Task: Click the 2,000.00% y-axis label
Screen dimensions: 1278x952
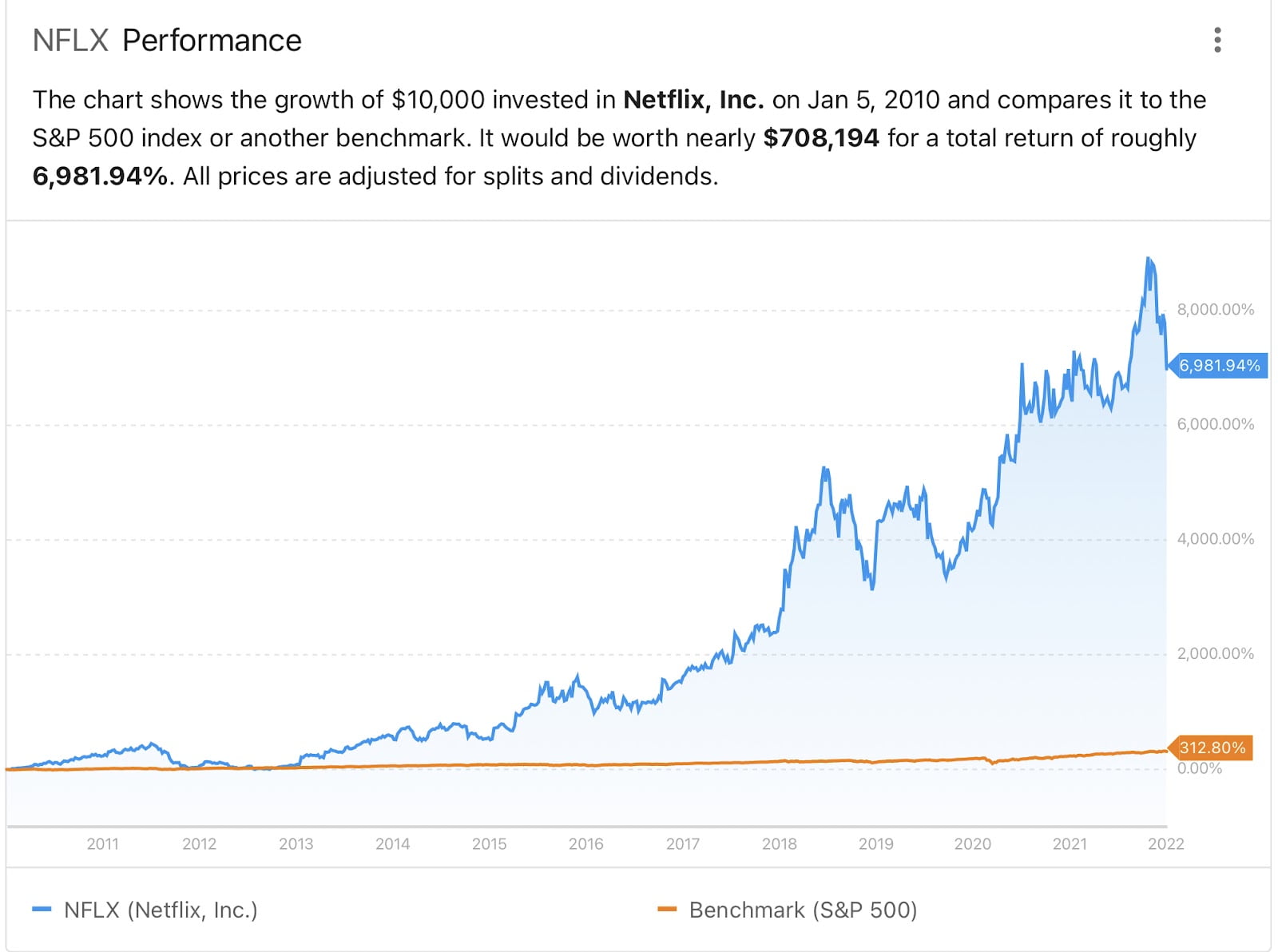Action: pos(1215,654)
